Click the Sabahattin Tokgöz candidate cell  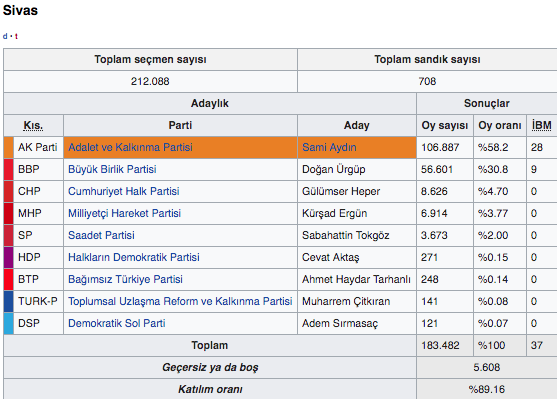click(357, 236)
